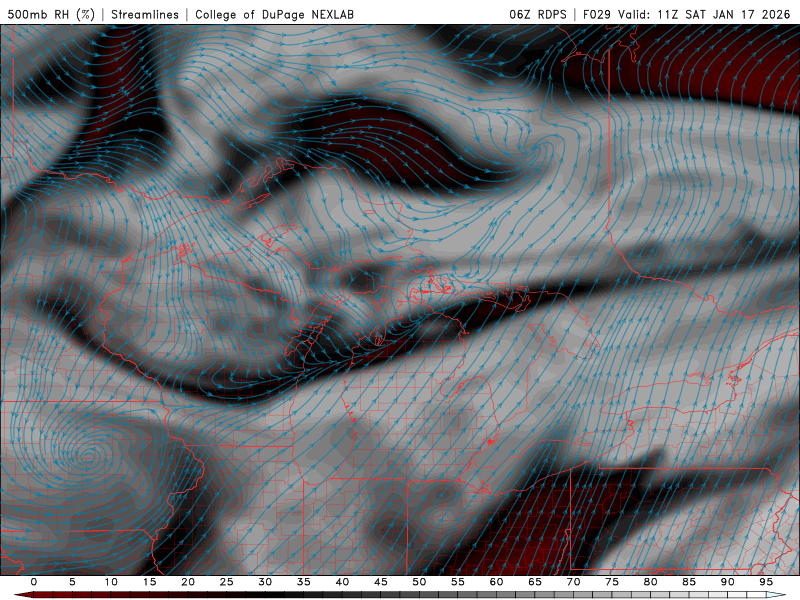
Task: Click the "65" value on the legend scale
Action: [535, 582]
